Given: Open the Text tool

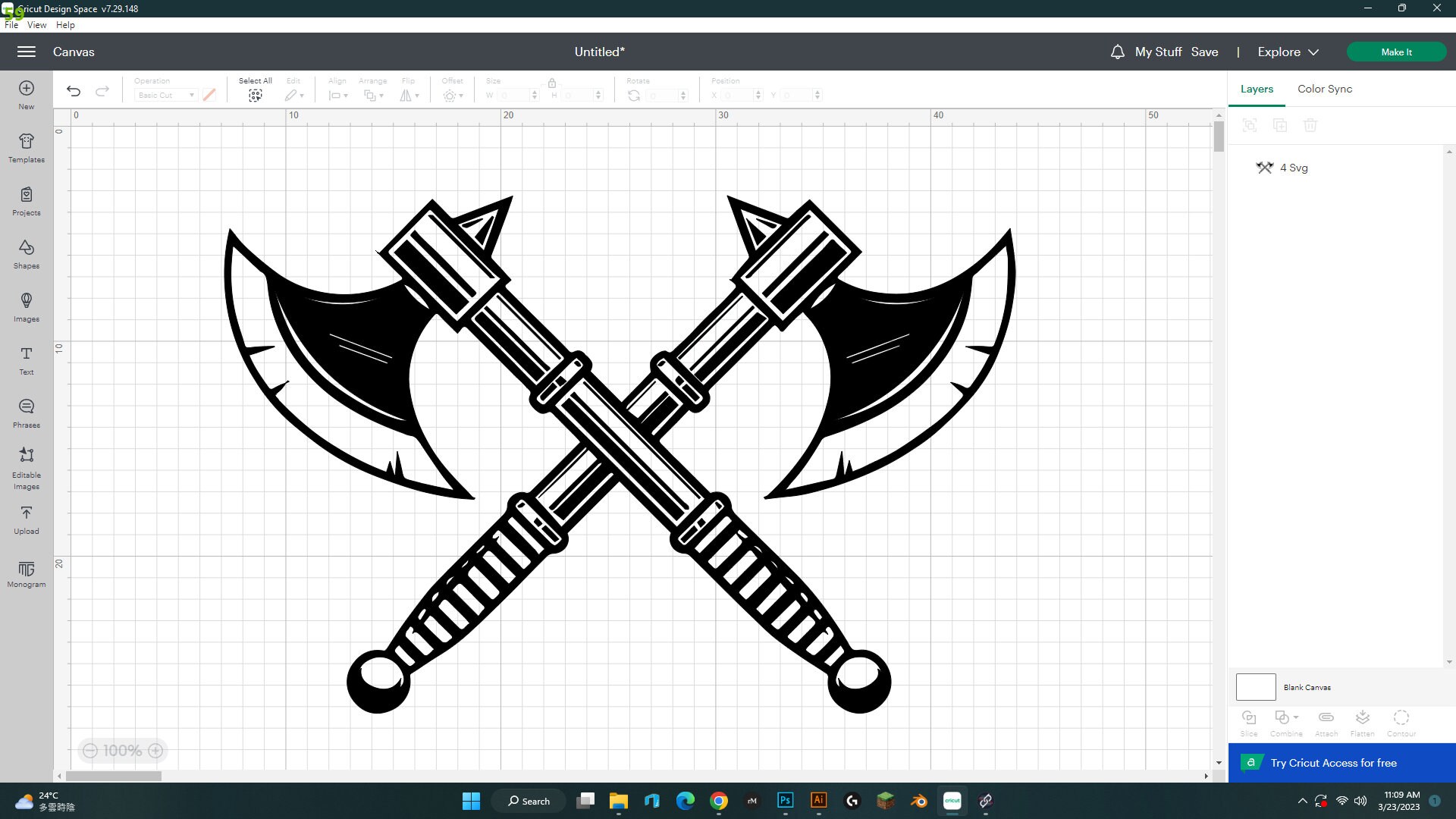Looking at the screenshot, I should tap(26, 360).
